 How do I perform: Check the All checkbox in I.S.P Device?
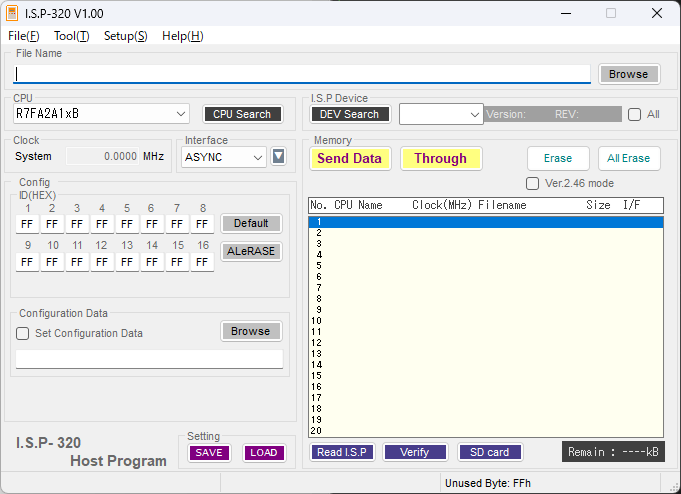click(x=634, y=114)
